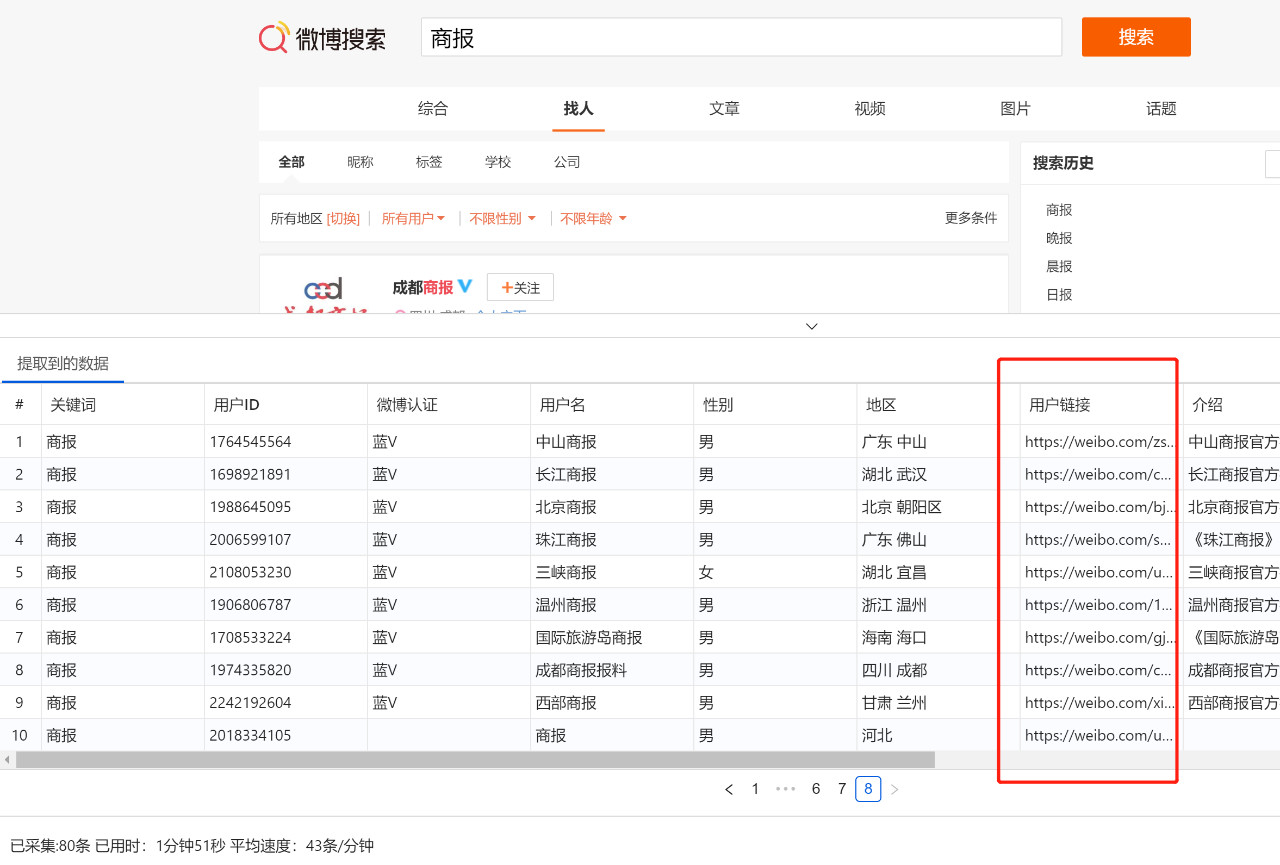Screen dimensions: 1280x865
Task: Click the 介绍 column header
Action: [1232, 405]
